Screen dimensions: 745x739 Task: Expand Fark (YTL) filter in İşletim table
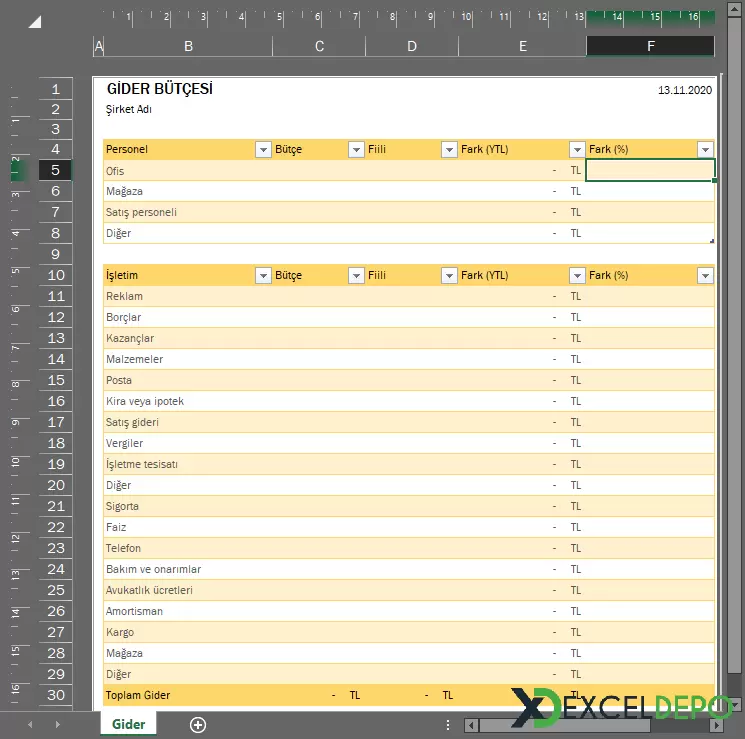pyautogui.click(x=576, y=276)
